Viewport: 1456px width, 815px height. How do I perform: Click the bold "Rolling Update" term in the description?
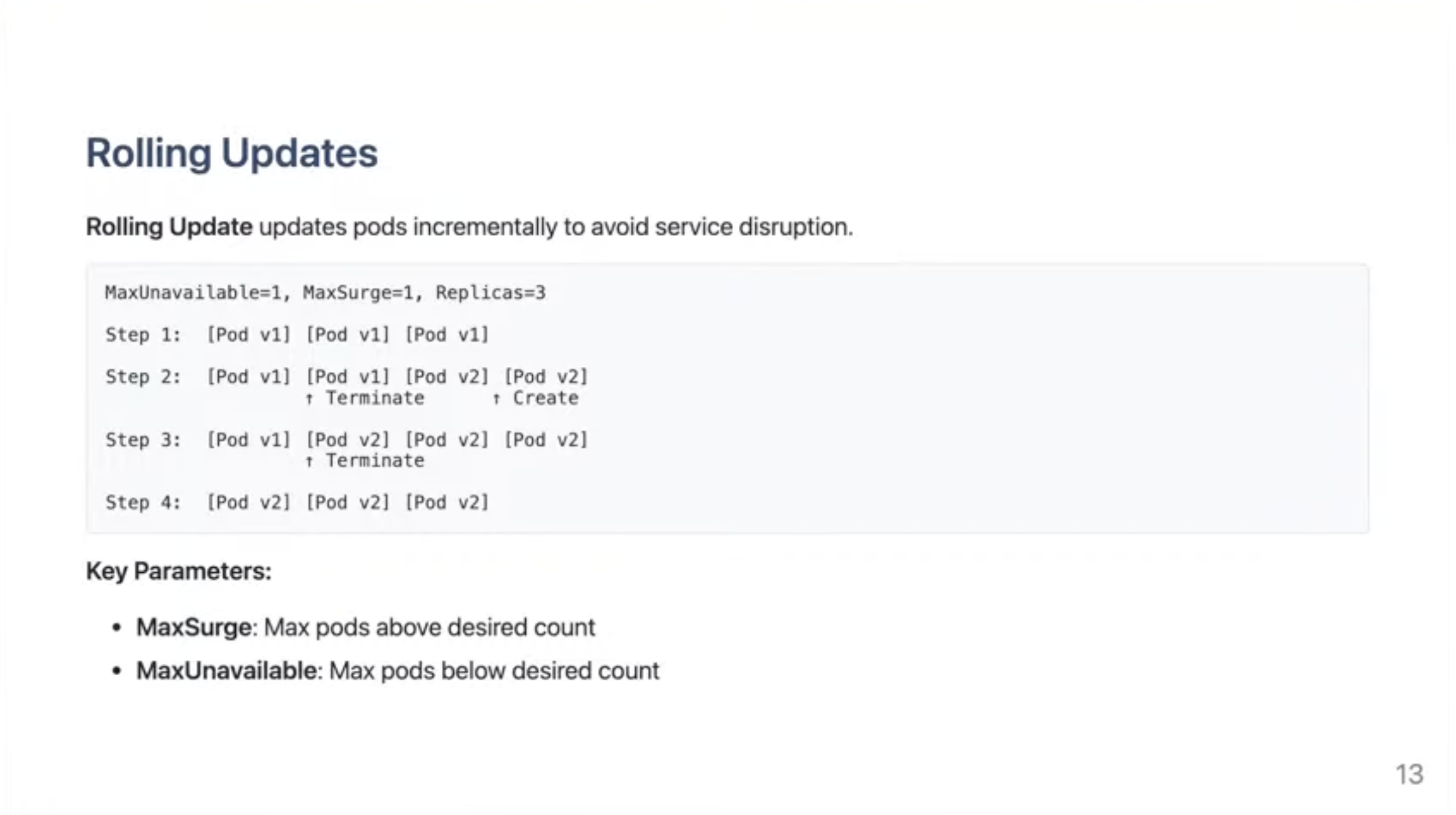click(x=169, y=227)
